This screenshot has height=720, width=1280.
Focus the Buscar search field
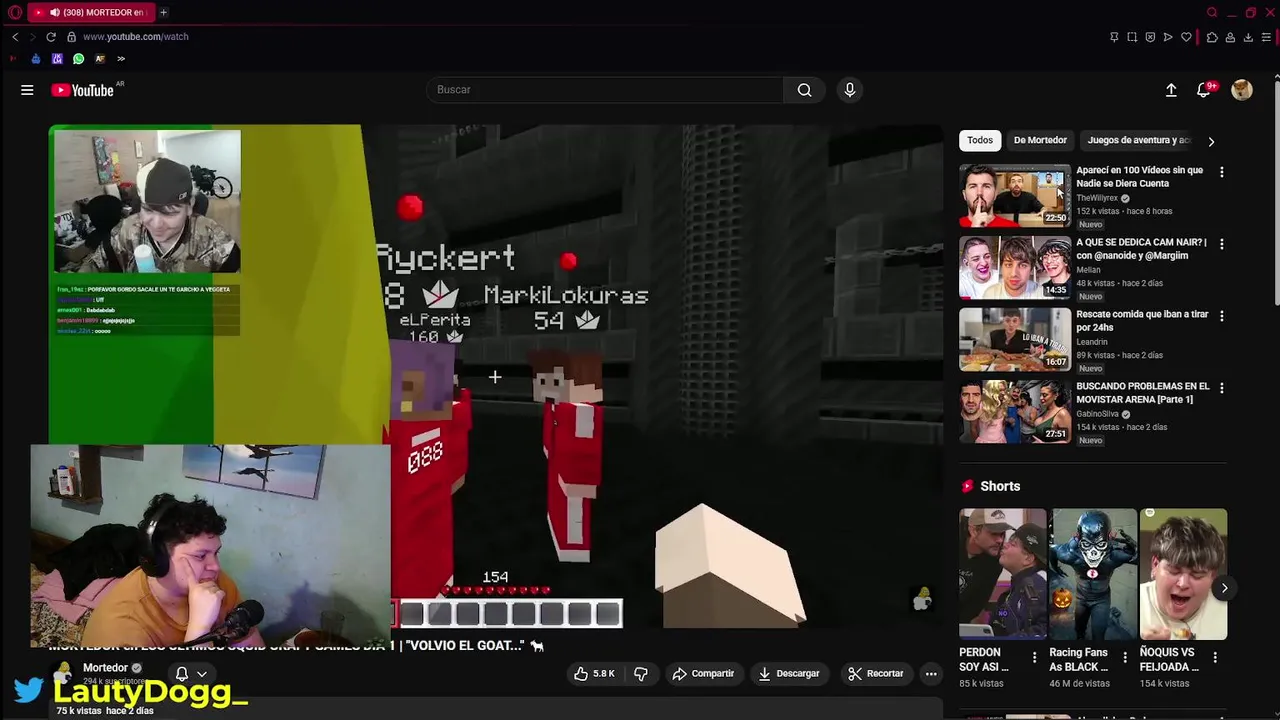605,90
